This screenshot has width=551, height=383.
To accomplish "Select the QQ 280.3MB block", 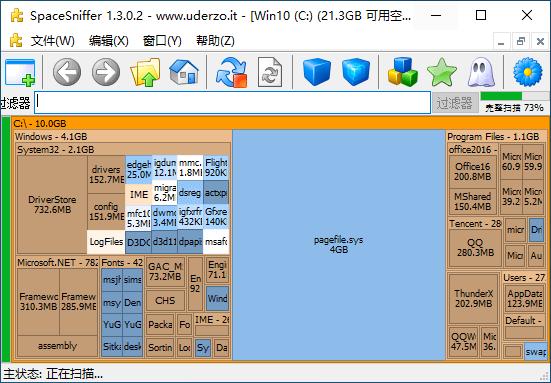I will click(x=475, y=248).
